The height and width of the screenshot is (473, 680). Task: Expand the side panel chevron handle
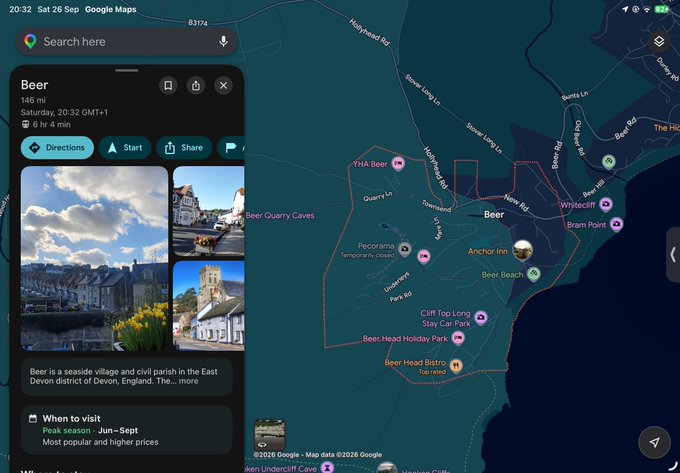673,255
